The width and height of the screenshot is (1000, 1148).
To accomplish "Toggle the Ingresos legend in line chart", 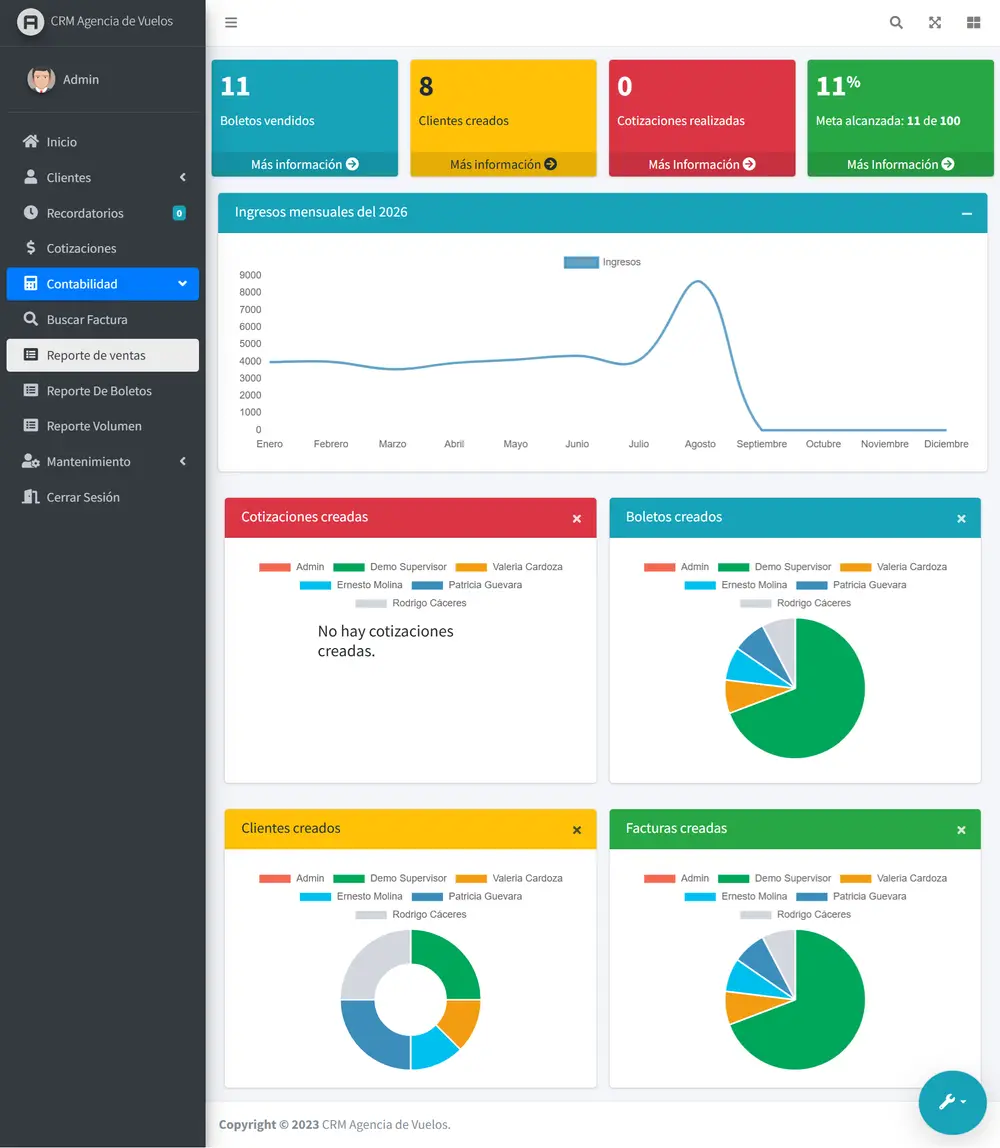I will coord(602,262).
